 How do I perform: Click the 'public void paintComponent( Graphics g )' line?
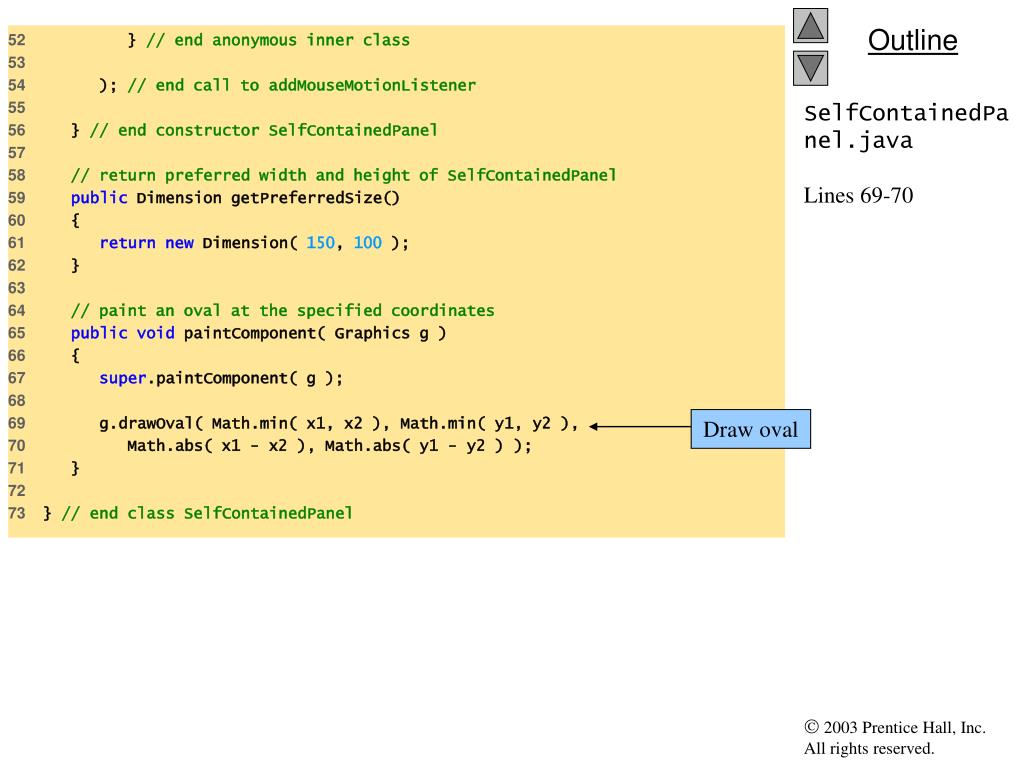pyautogui.click(x=259, y=333)
